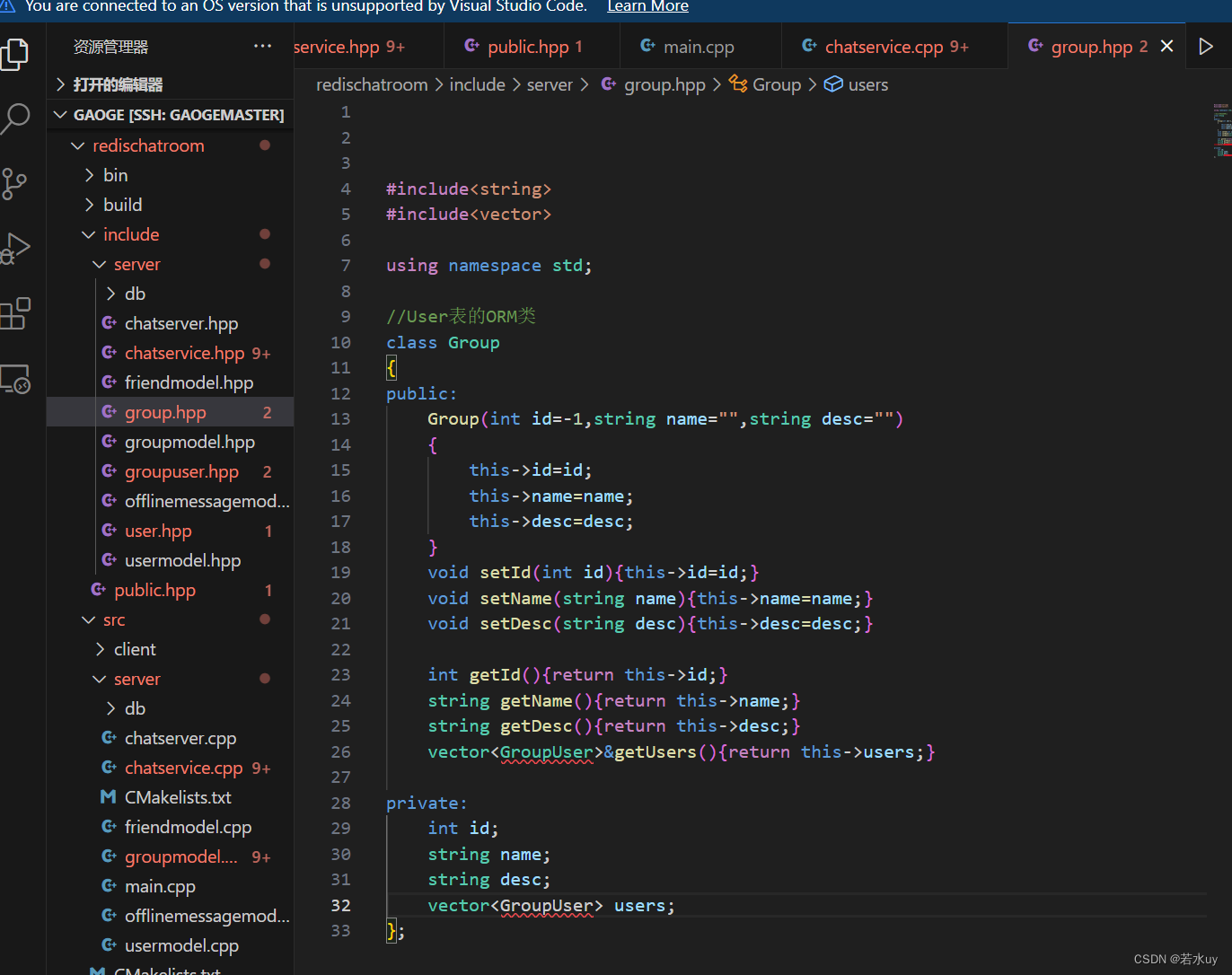Image resolution: width=1232 pixels, height=975 pixels.
Task: Click include in the breadcrumb
Action: pyautogui.click(x=477, y=84)
